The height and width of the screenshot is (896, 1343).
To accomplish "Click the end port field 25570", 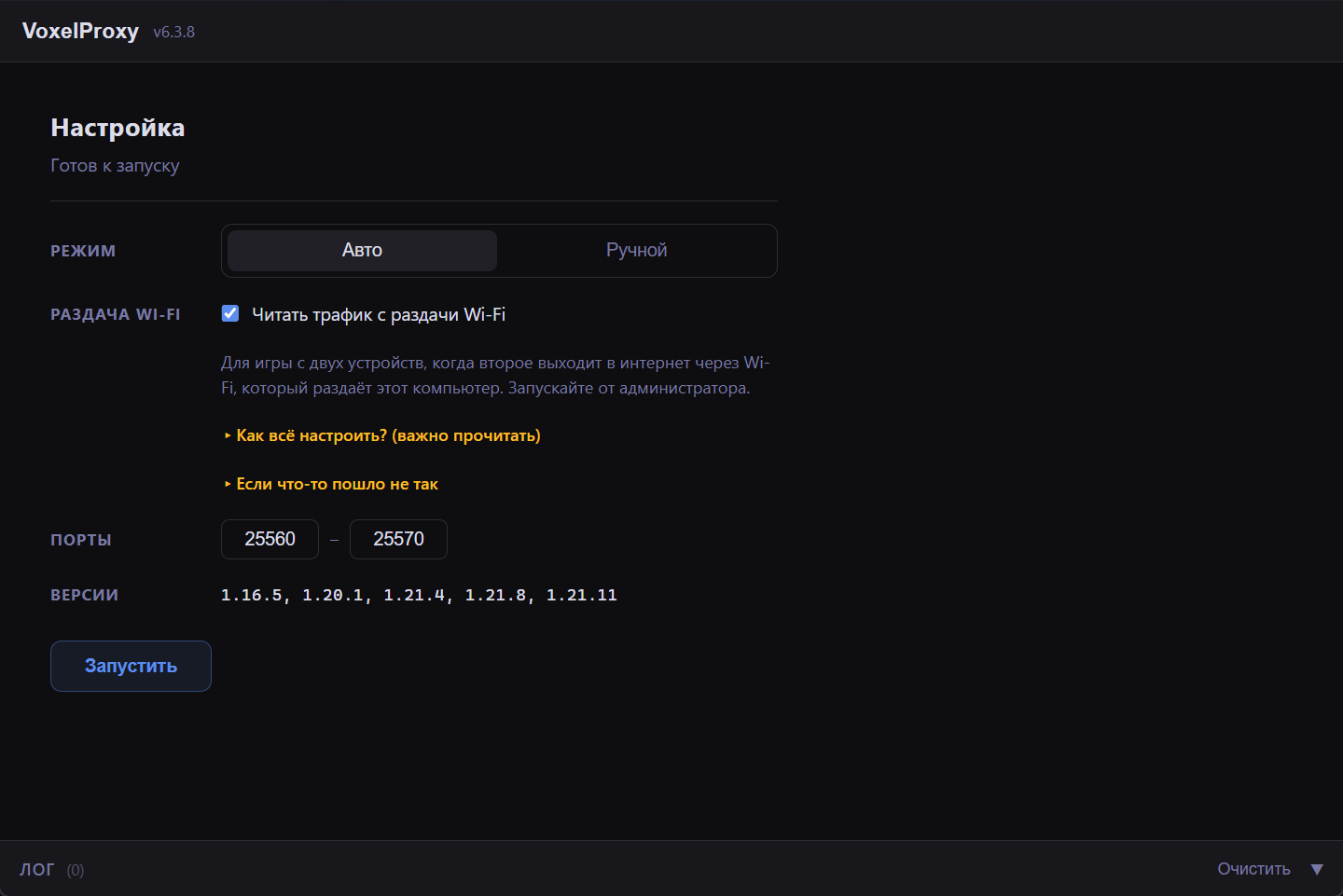I will coord(398,539).
